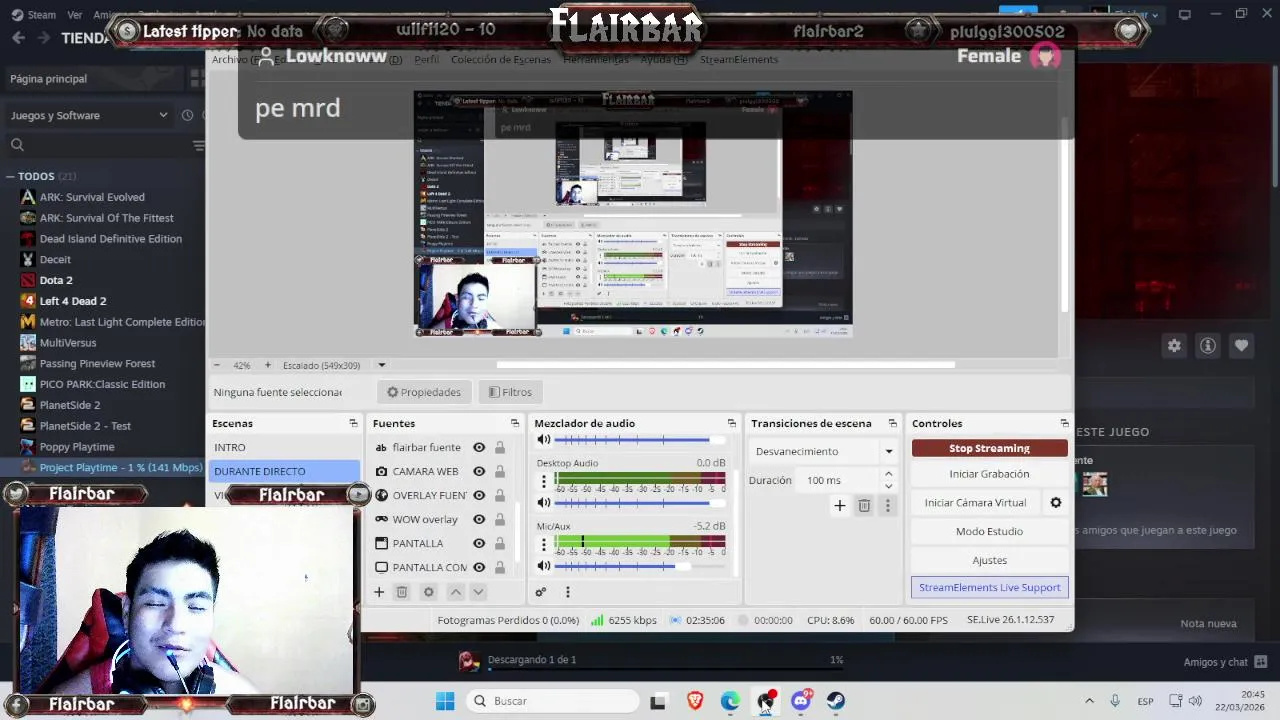Hide the OVERLAY FUENTE source
Image resolution: width=1280 pixels, height=720 pixels.
[x=479, y=496]
